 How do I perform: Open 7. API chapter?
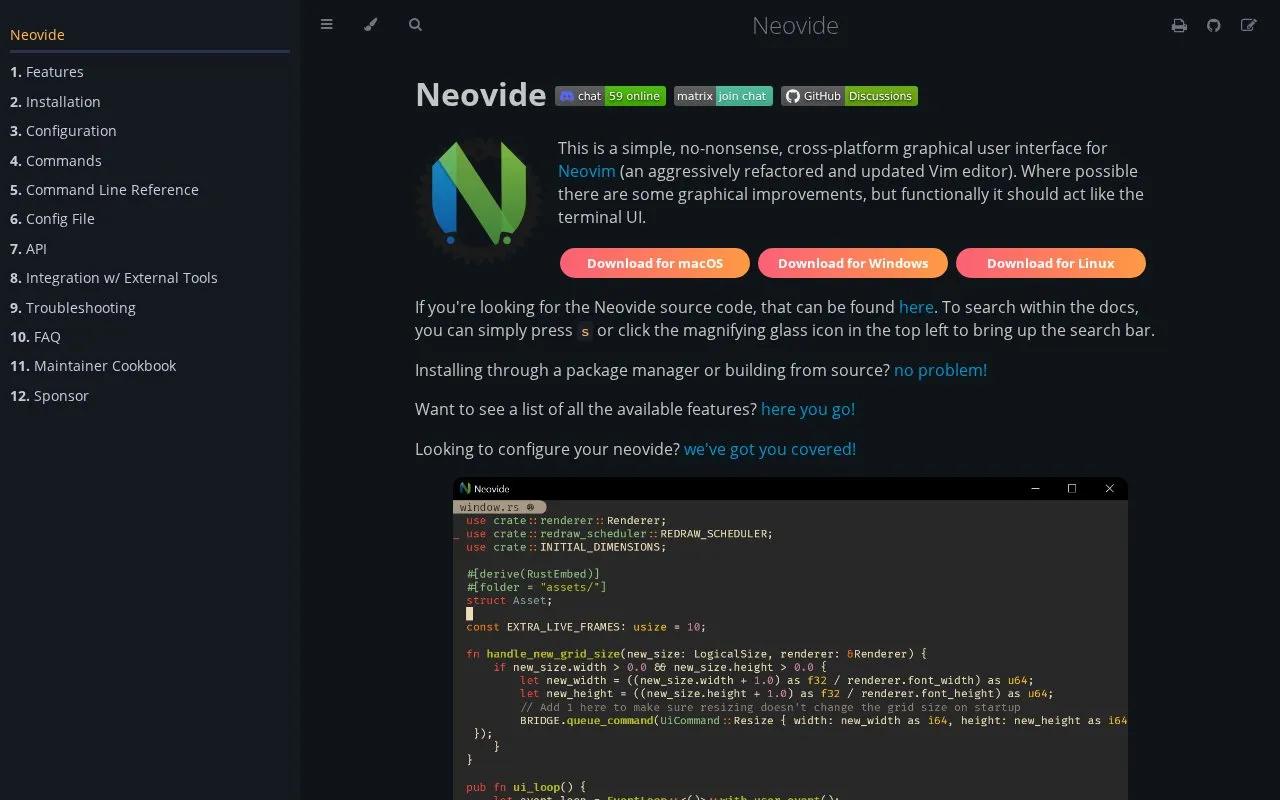coord(28,249)
